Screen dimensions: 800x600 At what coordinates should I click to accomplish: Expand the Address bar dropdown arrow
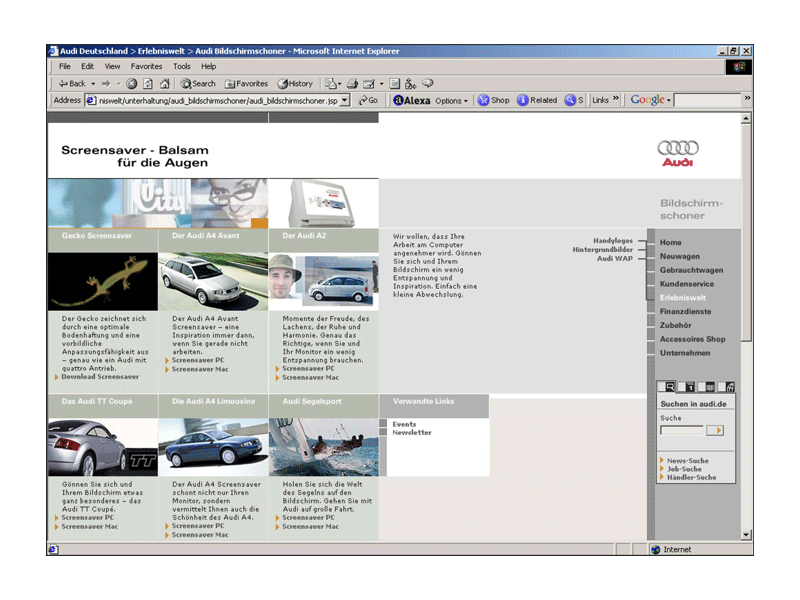pos(345,101)
